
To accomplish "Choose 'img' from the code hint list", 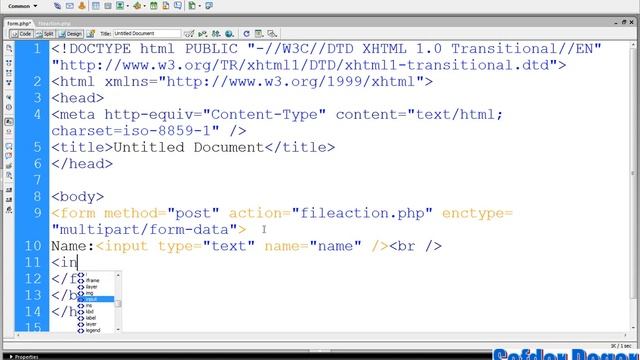I will (96, 293).
